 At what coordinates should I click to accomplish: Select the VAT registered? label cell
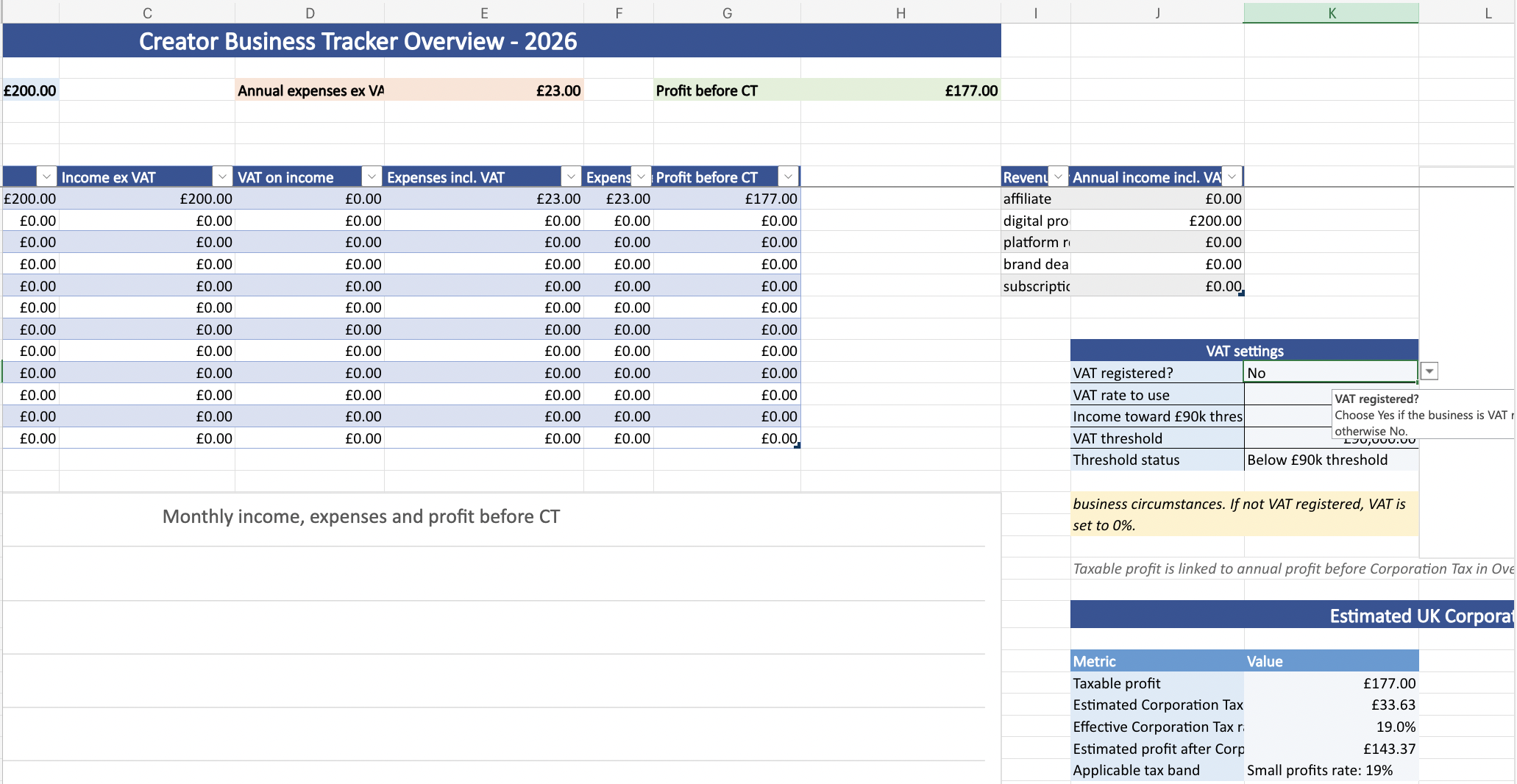click(1157, 373)
